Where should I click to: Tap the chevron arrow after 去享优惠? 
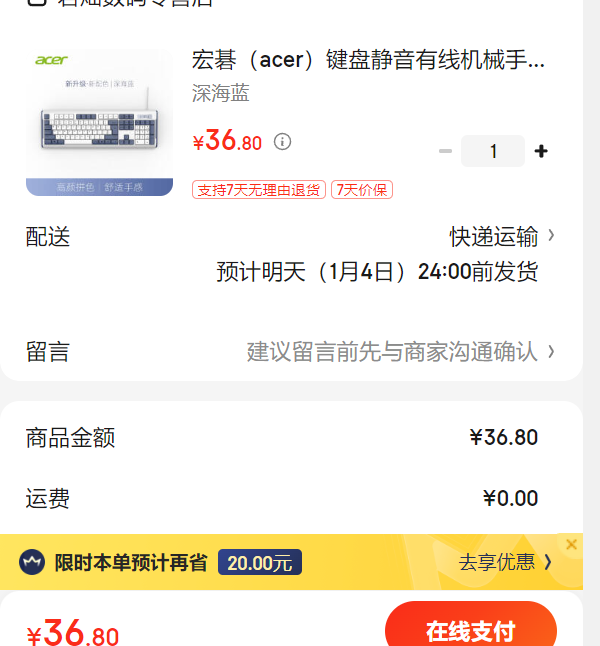point(548,562)
